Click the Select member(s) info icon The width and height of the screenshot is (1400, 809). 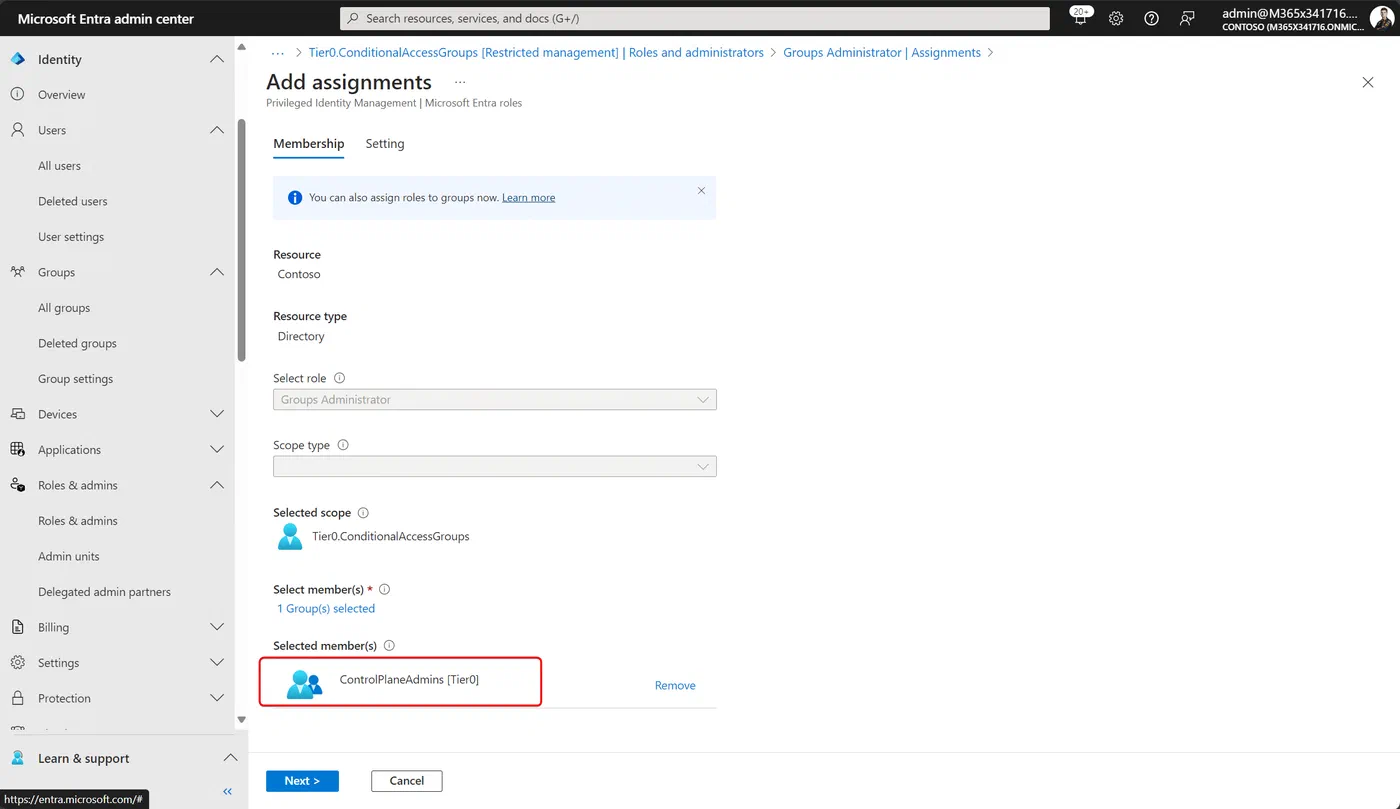[x=384, y=589]
